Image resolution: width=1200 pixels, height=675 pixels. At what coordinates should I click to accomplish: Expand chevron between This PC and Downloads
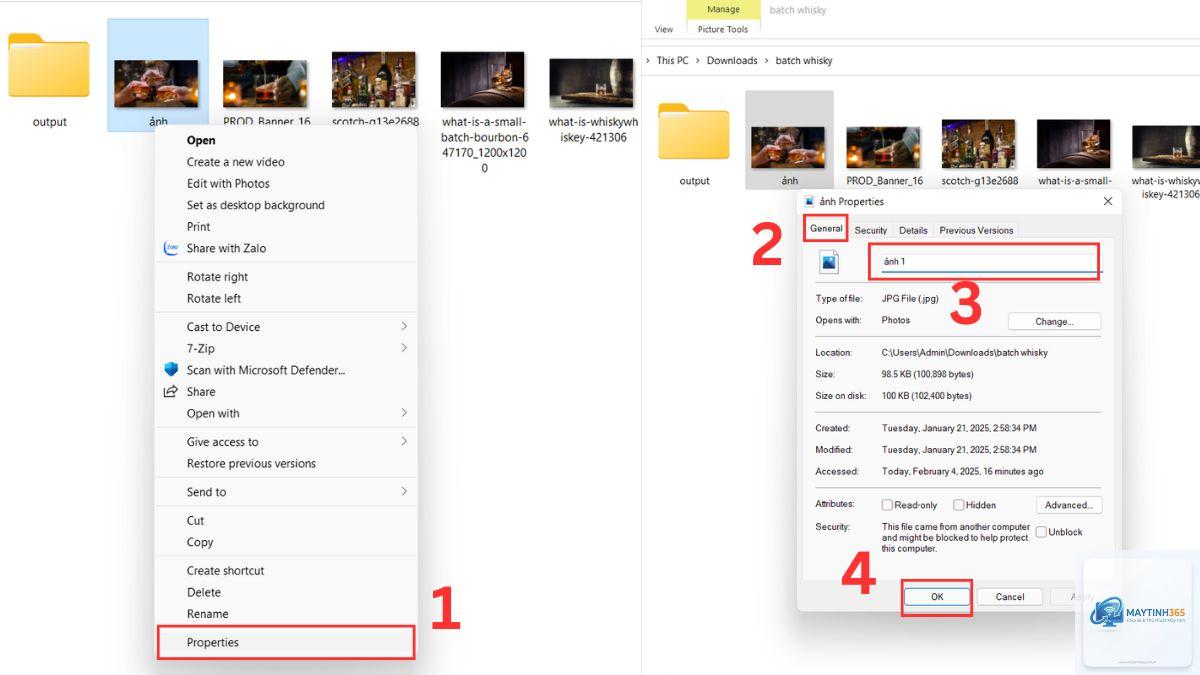[x=697, y=60]
